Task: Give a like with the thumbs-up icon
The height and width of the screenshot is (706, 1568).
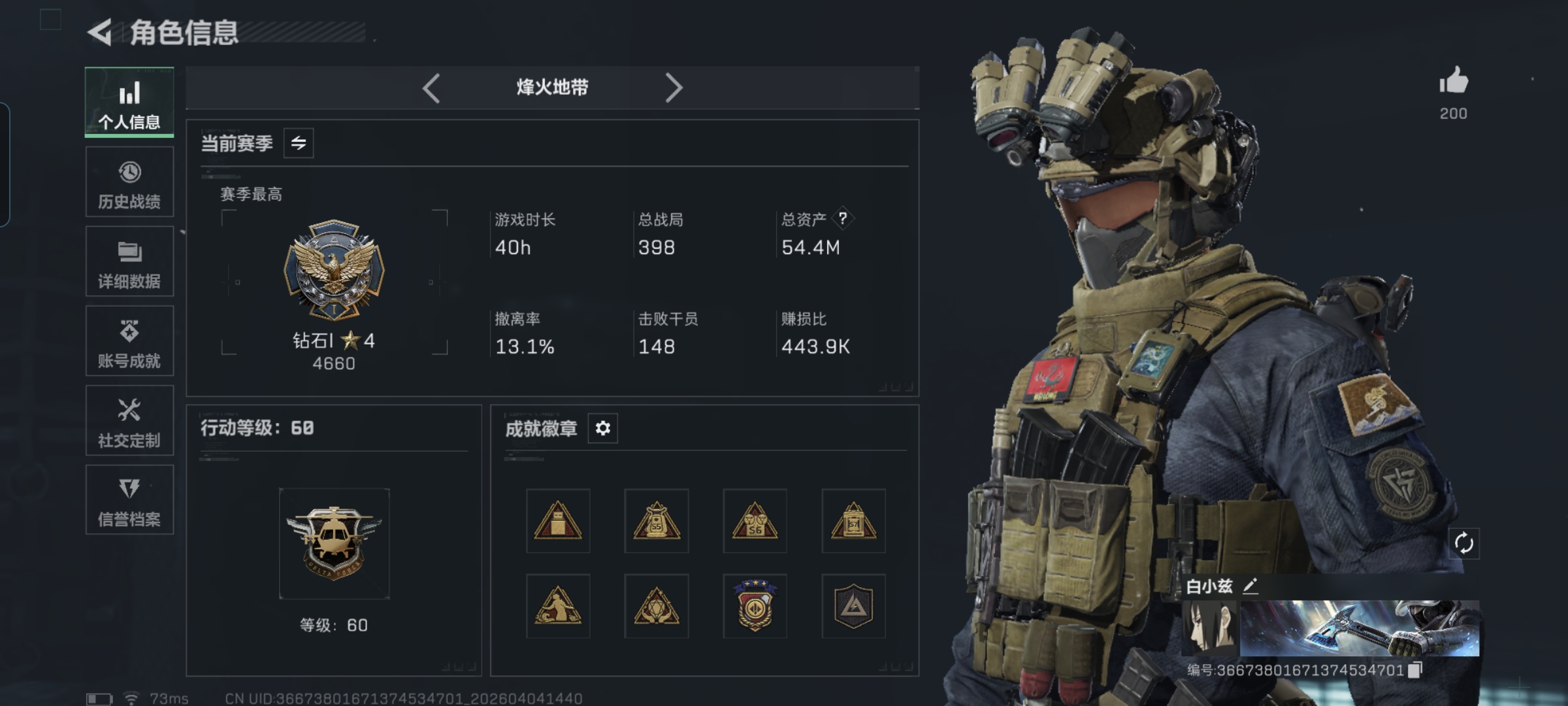Action: [x=1454, y=82]
